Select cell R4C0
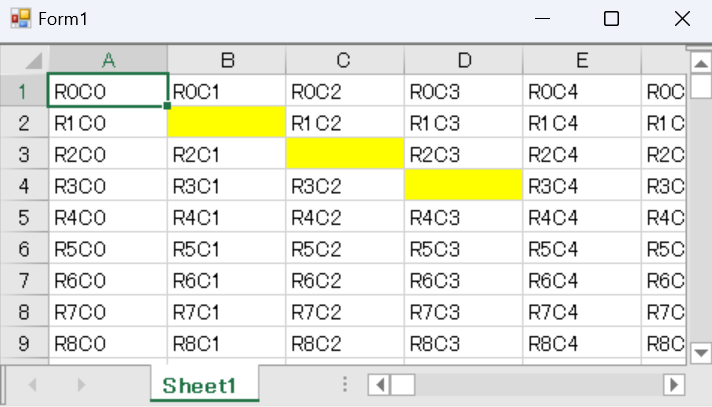This screenshot has height=407, width=712. [108, 217]
